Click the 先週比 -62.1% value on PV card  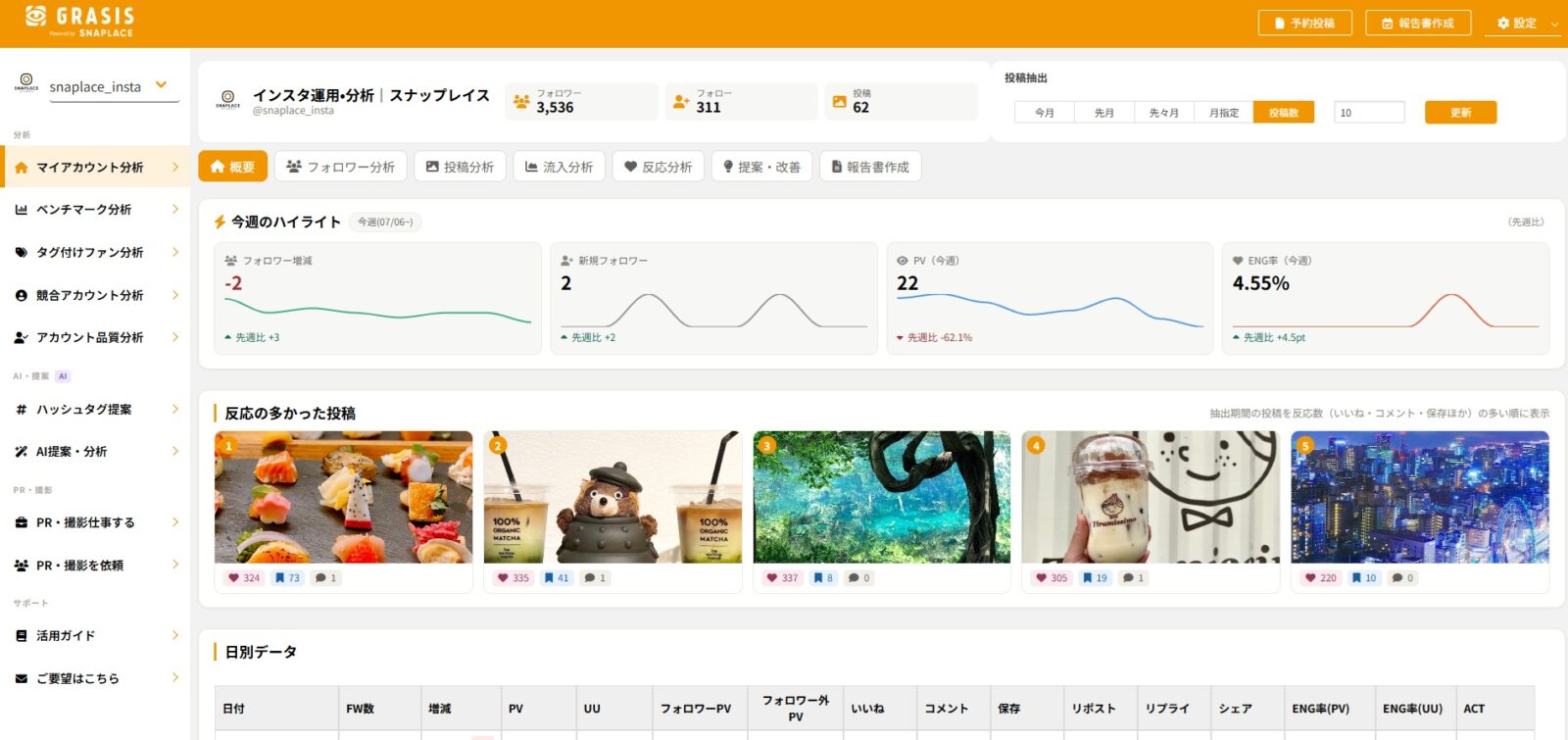[940, 337]
